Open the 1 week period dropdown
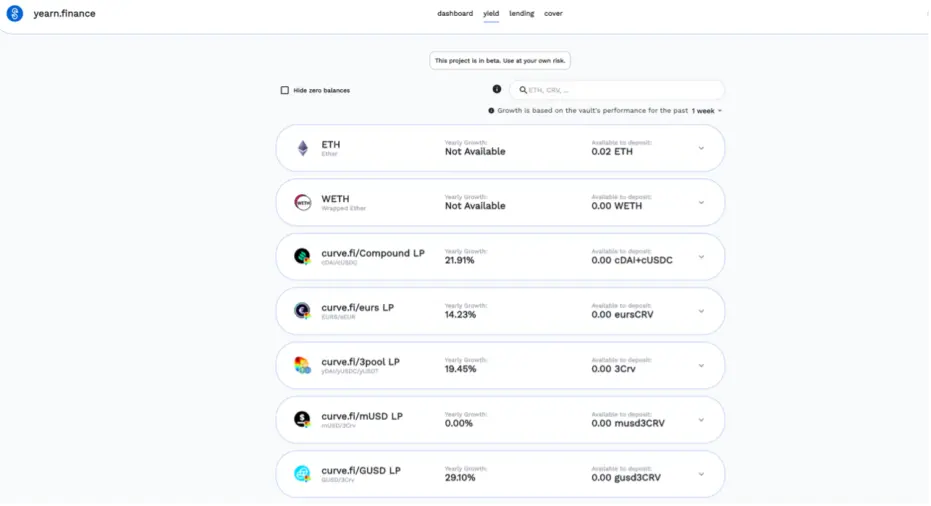This screenshot has width=931, height=506. 707,111
